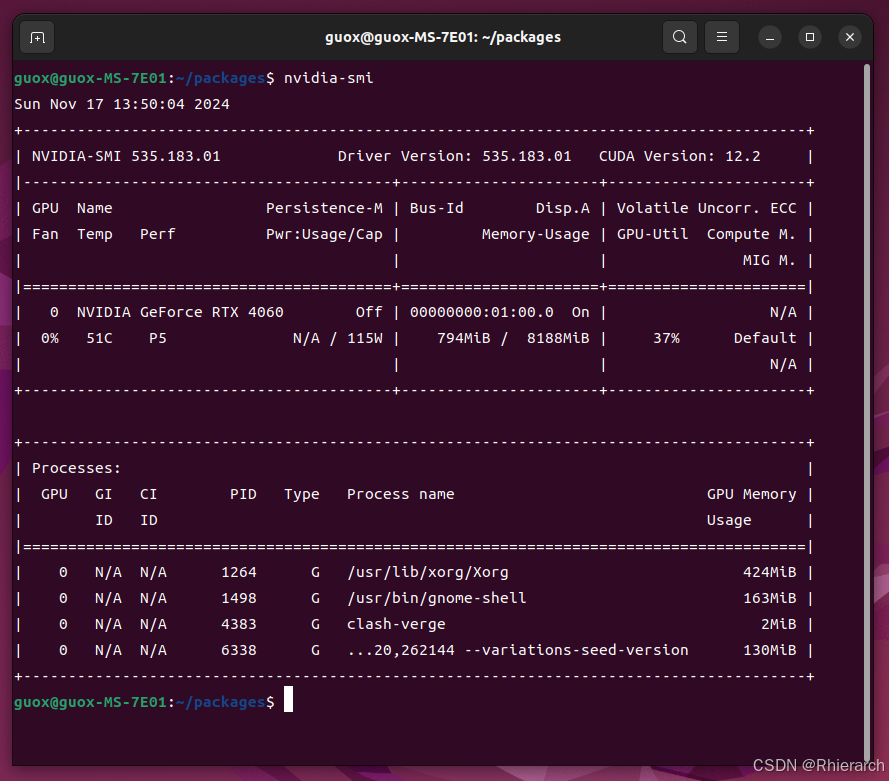Click the cursor at the bottom prompt
889x781 pixels.
289,699
